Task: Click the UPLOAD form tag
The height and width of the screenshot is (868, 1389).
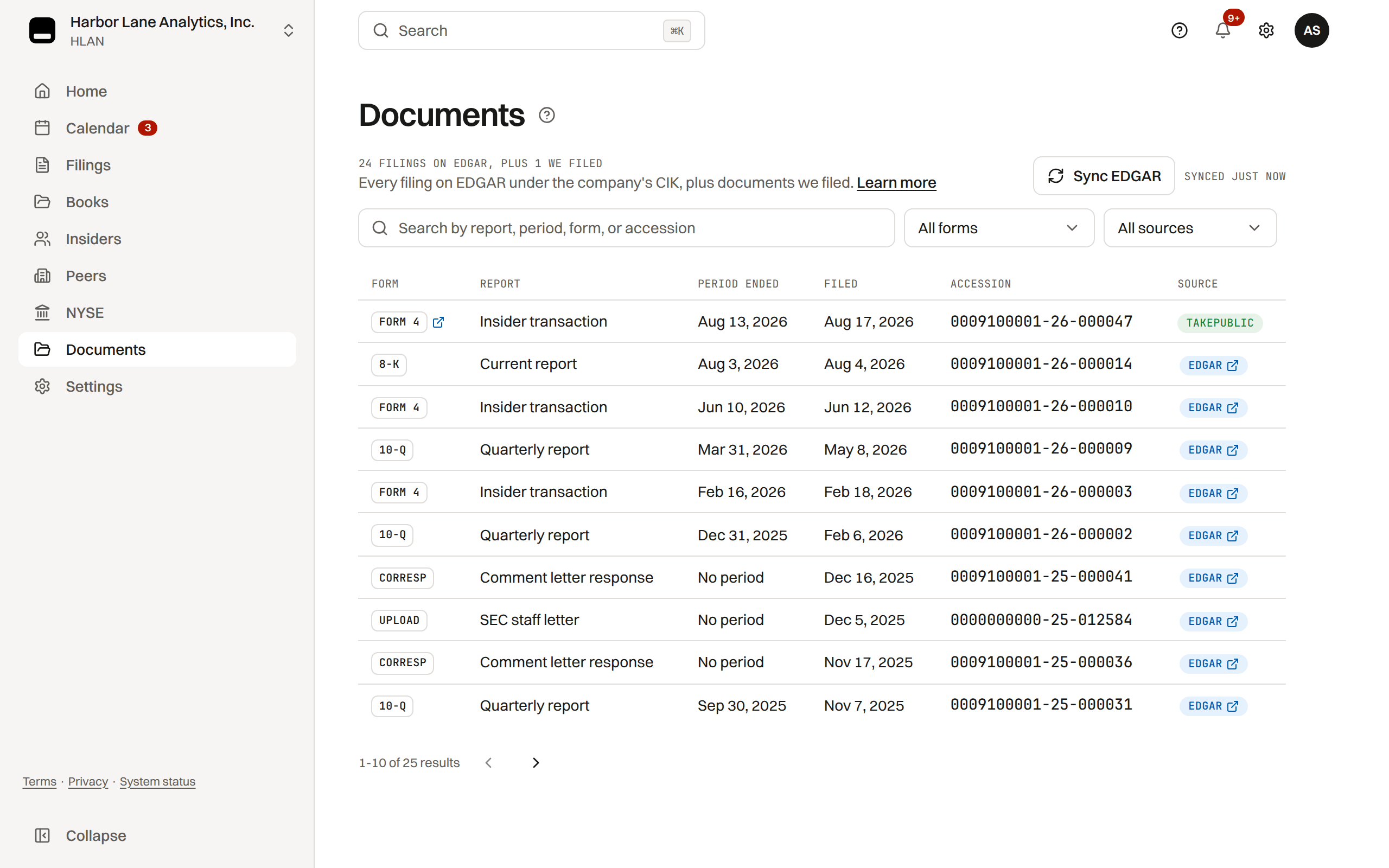Action: click(399, 621)
